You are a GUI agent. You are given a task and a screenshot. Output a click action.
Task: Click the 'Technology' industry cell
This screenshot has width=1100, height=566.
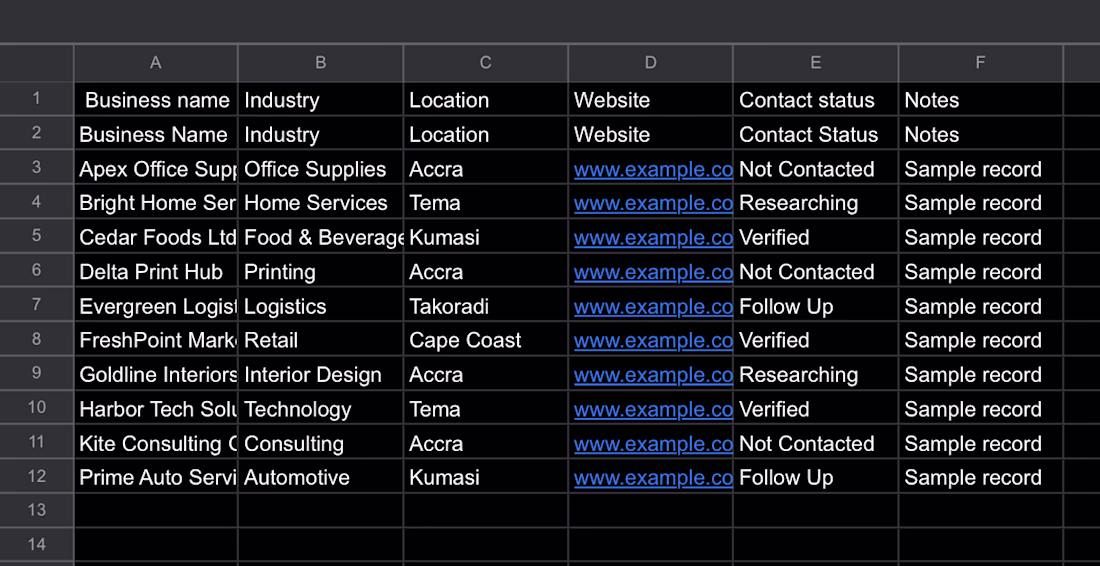coord(321,409)
